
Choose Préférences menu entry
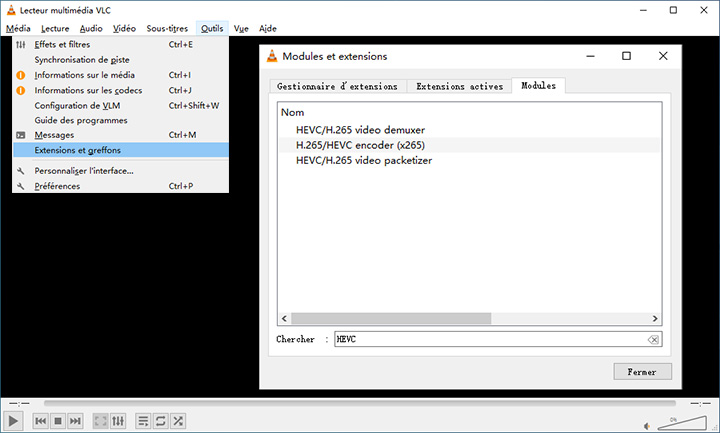(121, 186)
